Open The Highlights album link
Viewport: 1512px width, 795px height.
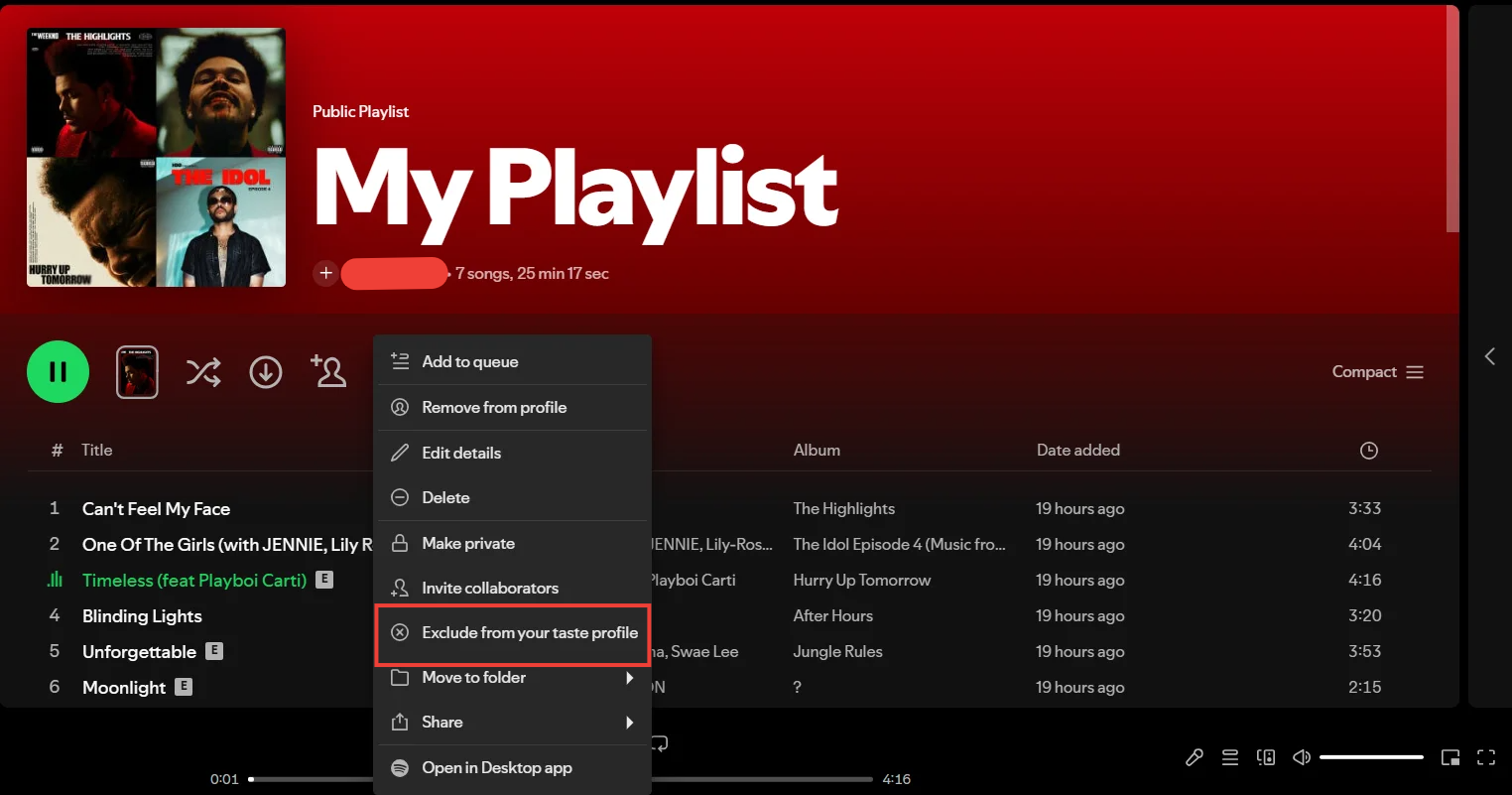[843, 508]
